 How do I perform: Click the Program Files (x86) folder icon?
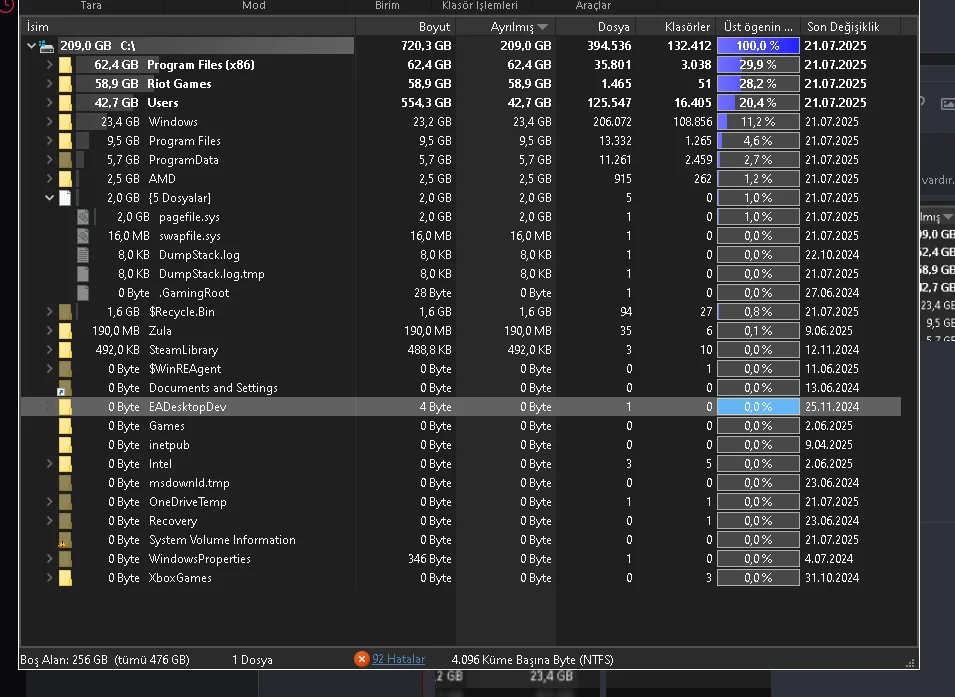tap(65, 65)
